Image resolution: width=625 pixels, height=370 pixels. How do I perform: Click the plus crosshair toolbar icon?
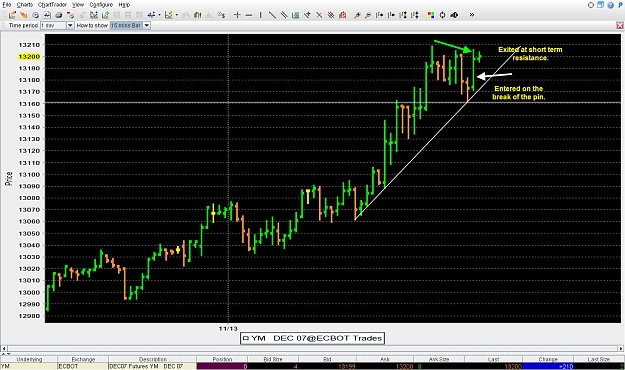coord(238,15)
